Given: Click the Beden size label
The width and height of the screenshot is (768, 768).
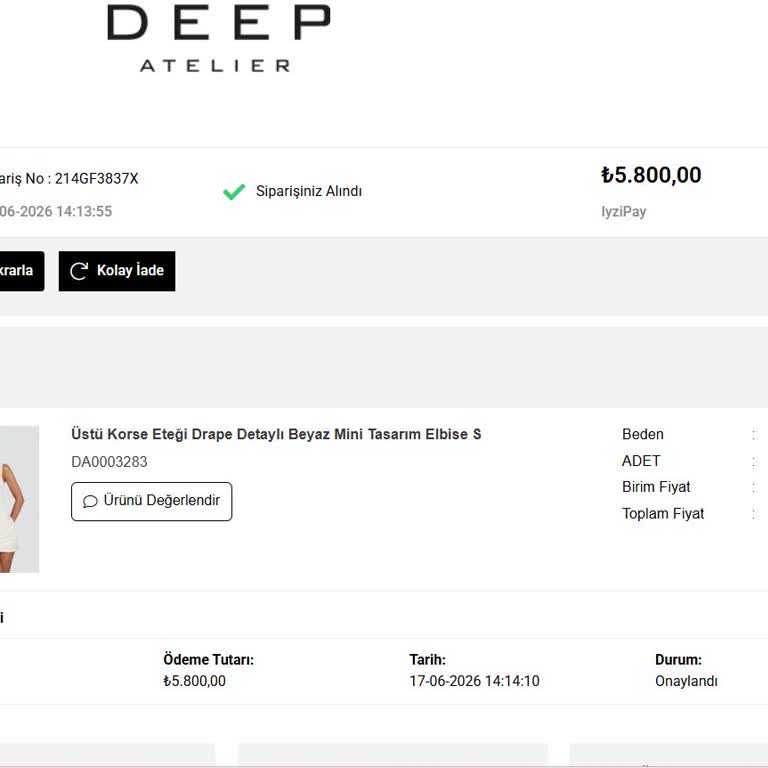Looking at the screenshot, I should 643,434.
